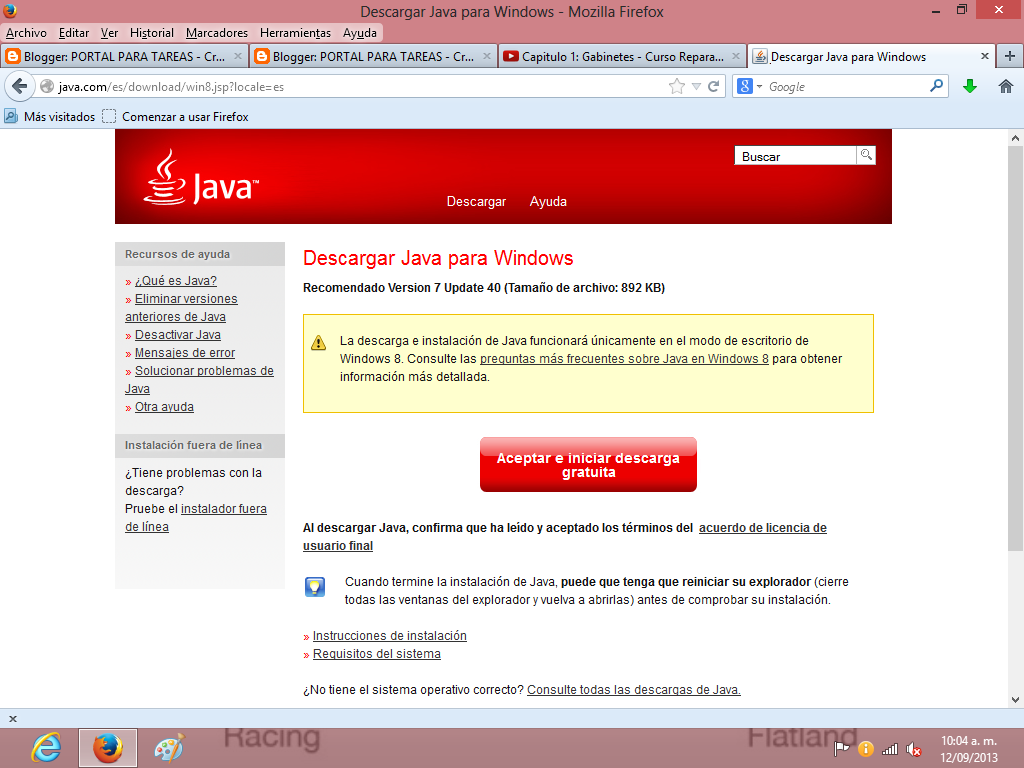
Task: Unmute the system volume icon
Action: click(914, 747)
